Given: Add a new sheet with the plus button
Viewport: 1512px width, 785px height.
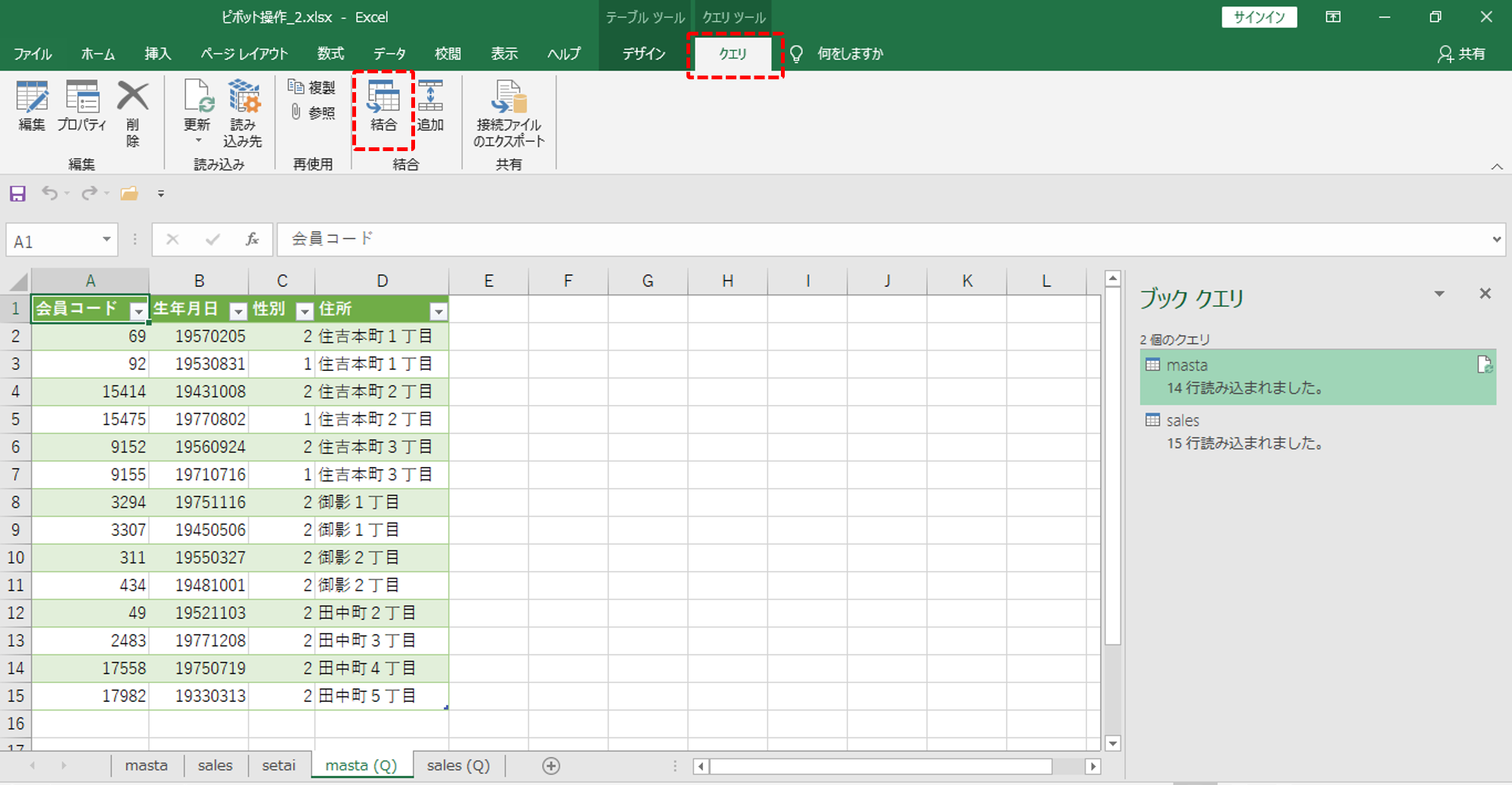Looking at the screenshot, I should pos(551,766).
